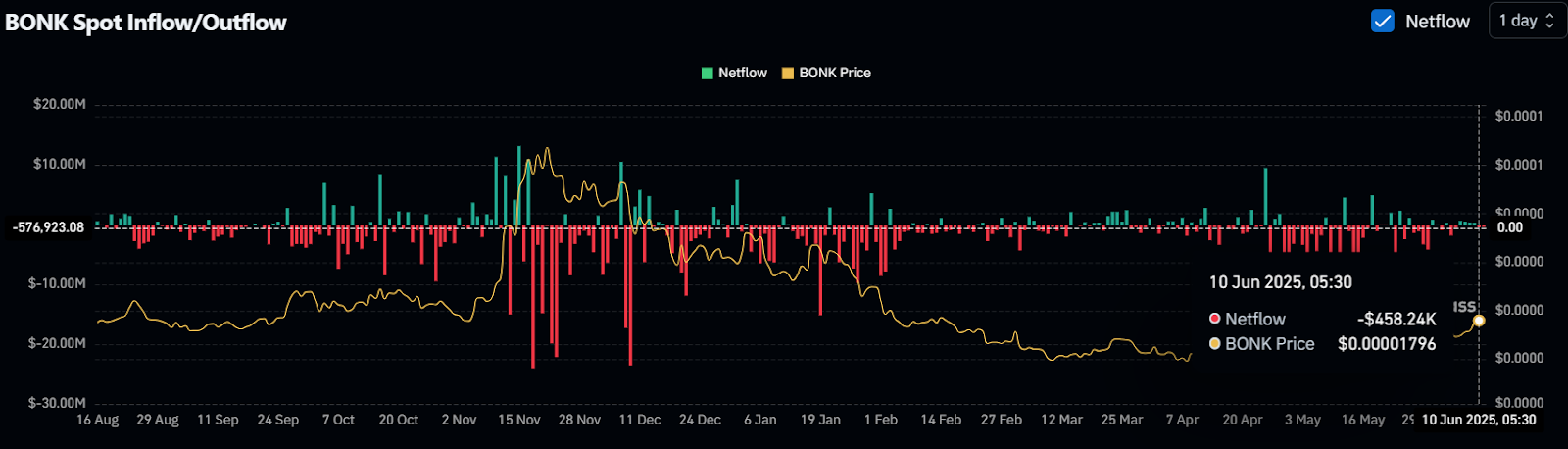Click the 16 May axis date label
This screenshot has width=1568, height=449.
click(x=1363, y=420)
